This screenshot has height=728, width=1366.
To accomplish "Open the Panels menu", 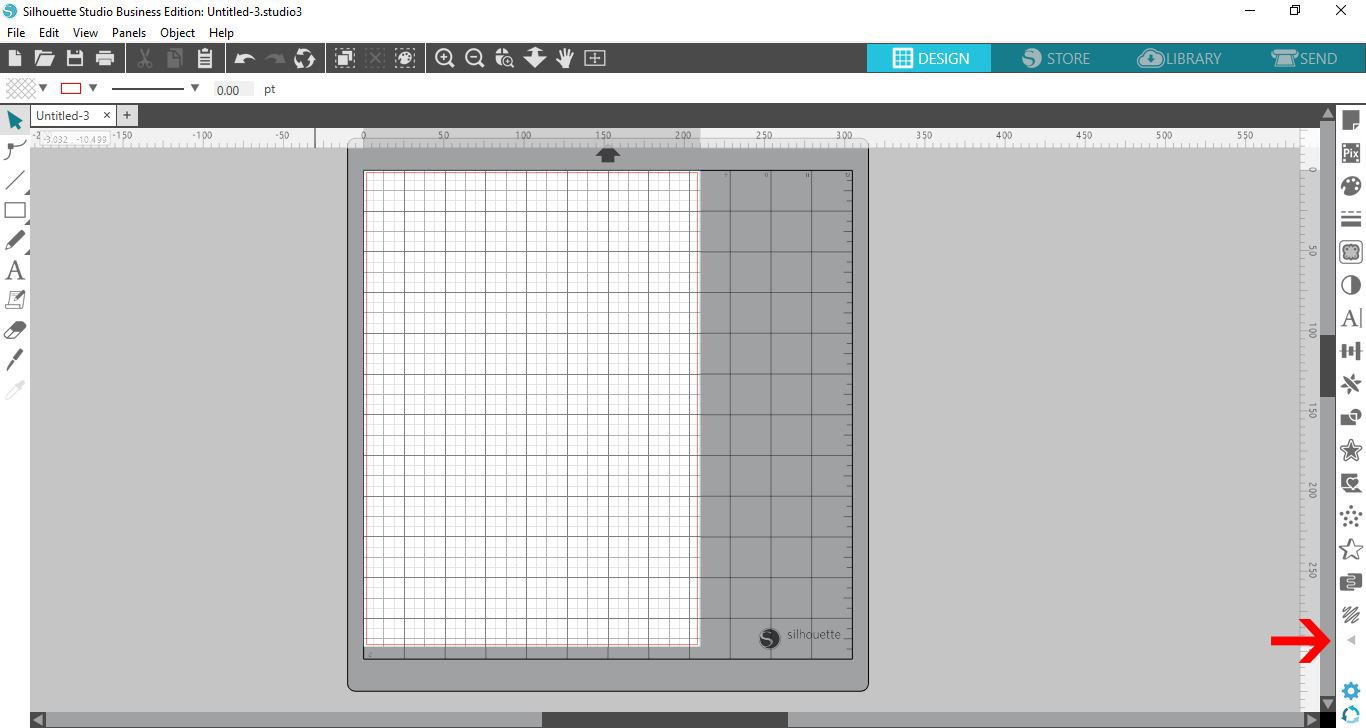I will [129, 33].
